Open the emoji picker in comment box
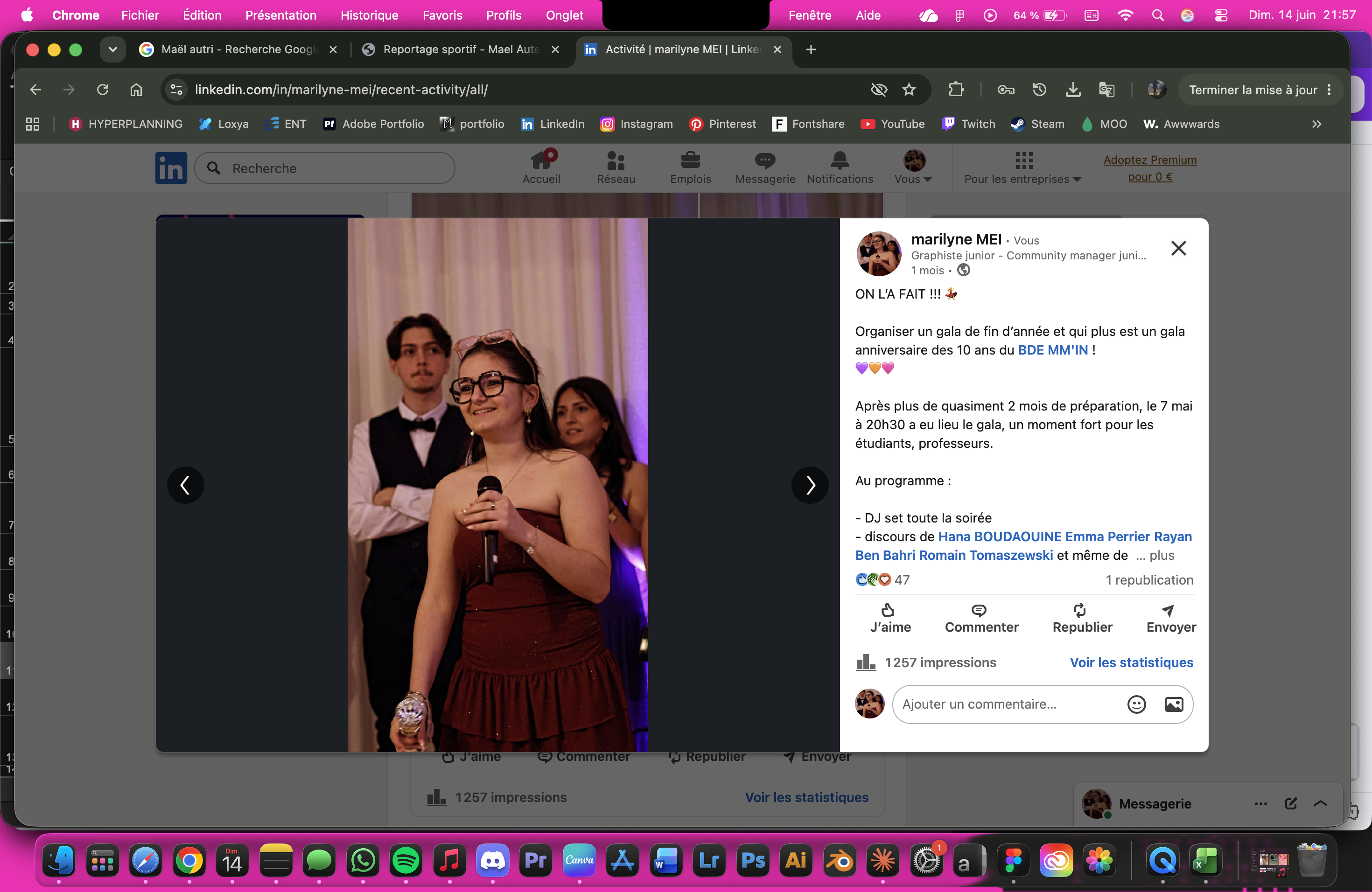Viewport: 1372px width, 892px height. click(x=1136, y=704)
